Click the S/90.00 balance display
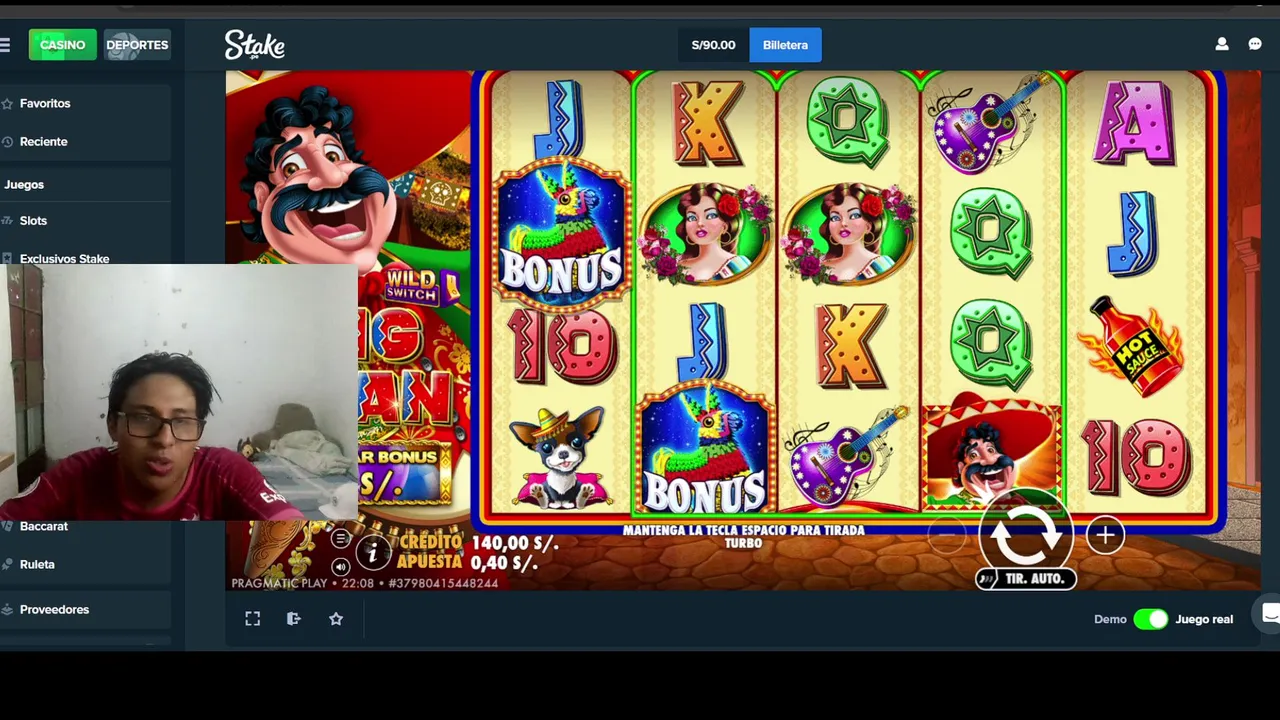 (x=713, y=45)
